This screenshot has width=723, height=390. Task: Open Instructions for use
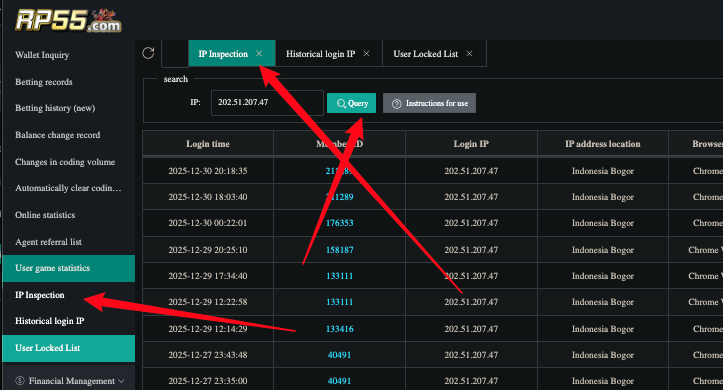pyautogui.click(x=429, y=103)
